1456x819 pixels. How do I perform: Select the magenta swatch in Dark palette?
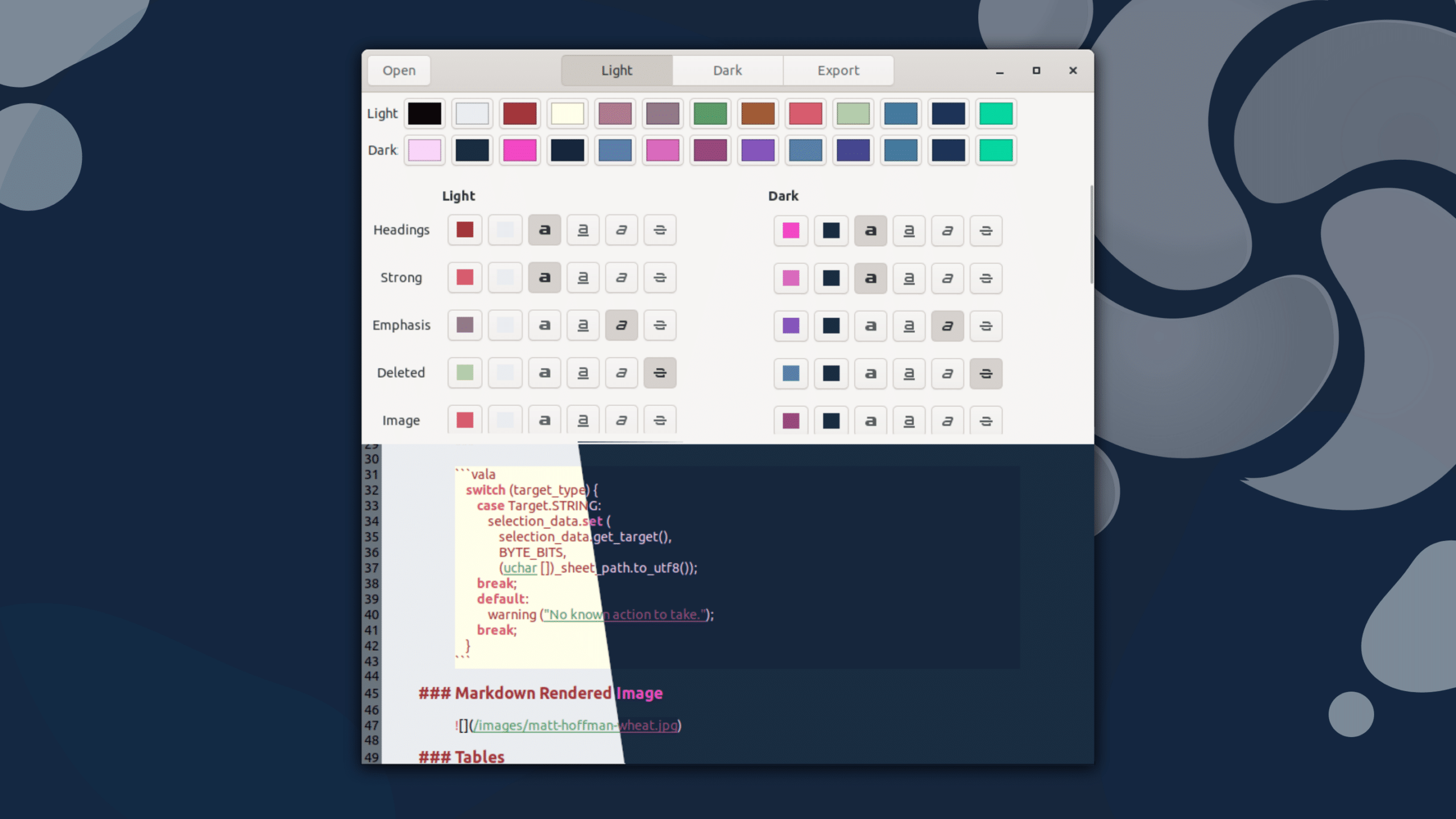519,150
